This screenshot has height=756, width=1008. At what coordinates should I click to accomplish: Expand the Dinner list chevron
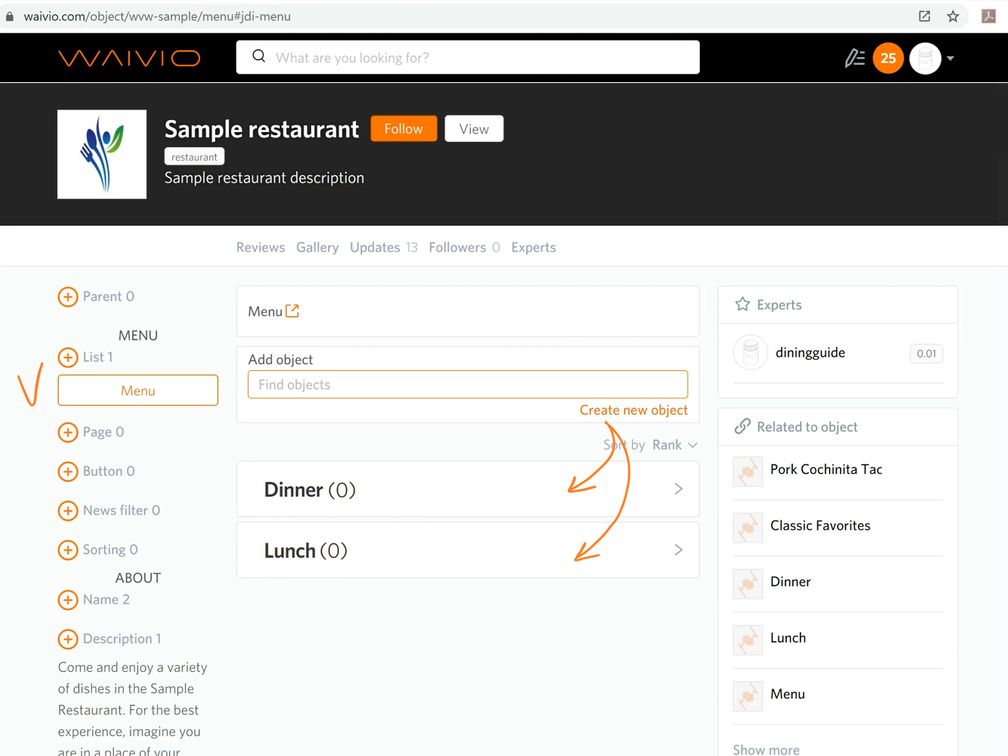point(678,489)
